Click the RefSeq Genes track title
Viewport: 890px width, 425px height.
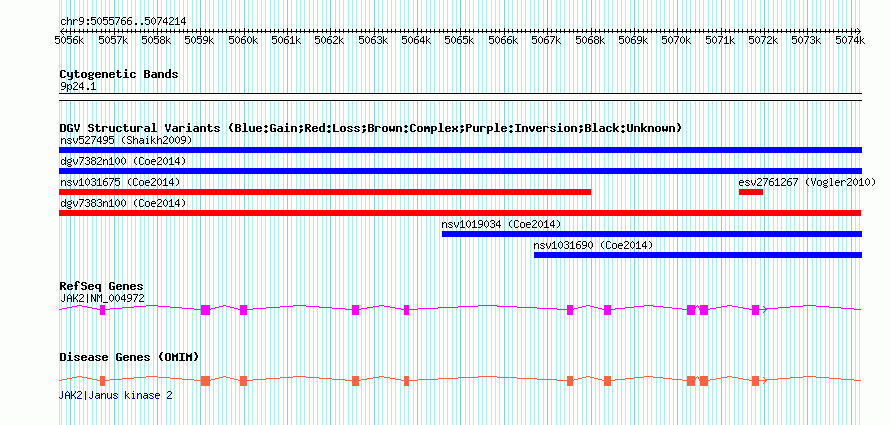(x=102, y=285)
